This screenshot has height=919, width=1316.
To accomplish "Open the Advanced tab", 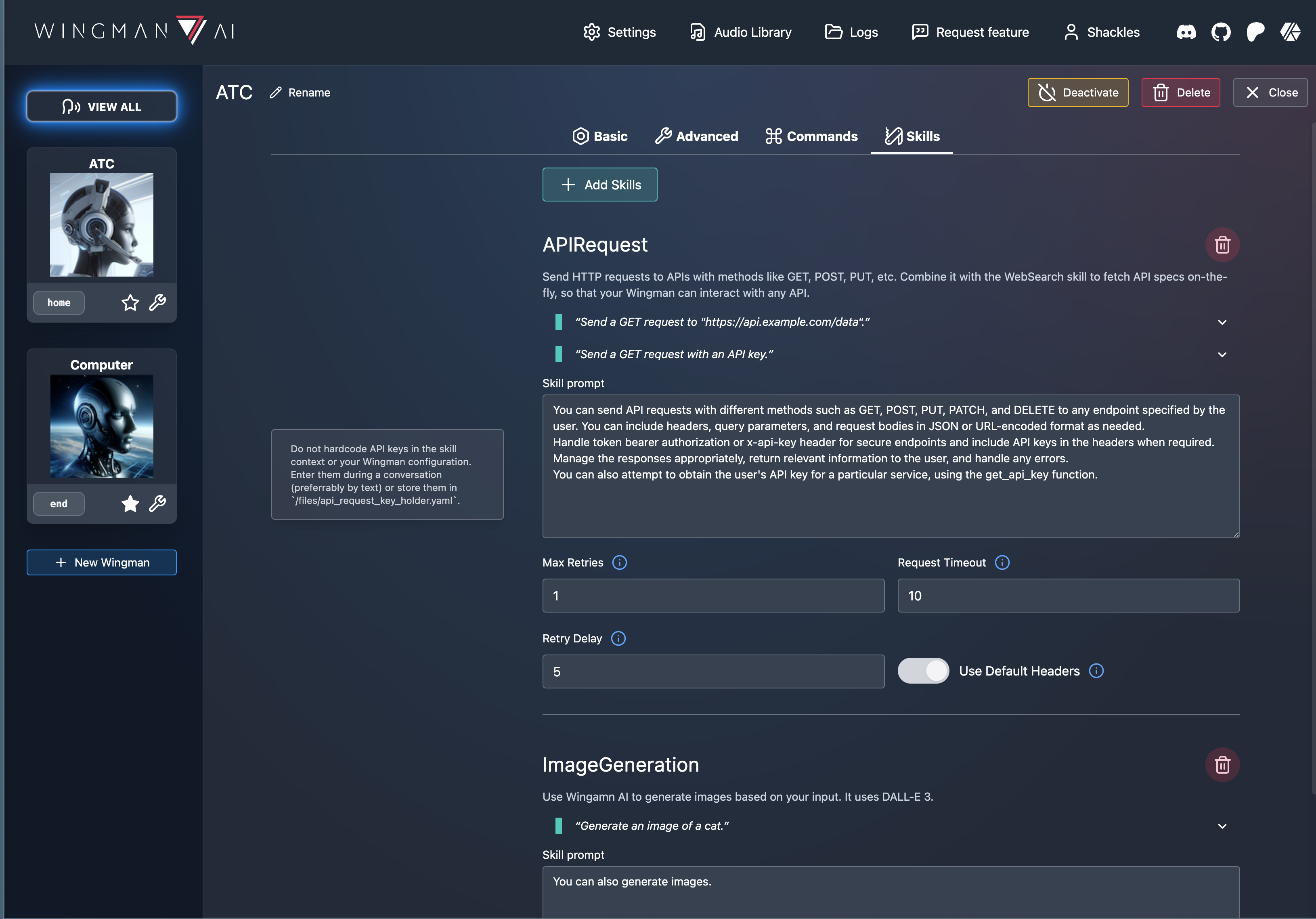I will (x=696, y=136).
